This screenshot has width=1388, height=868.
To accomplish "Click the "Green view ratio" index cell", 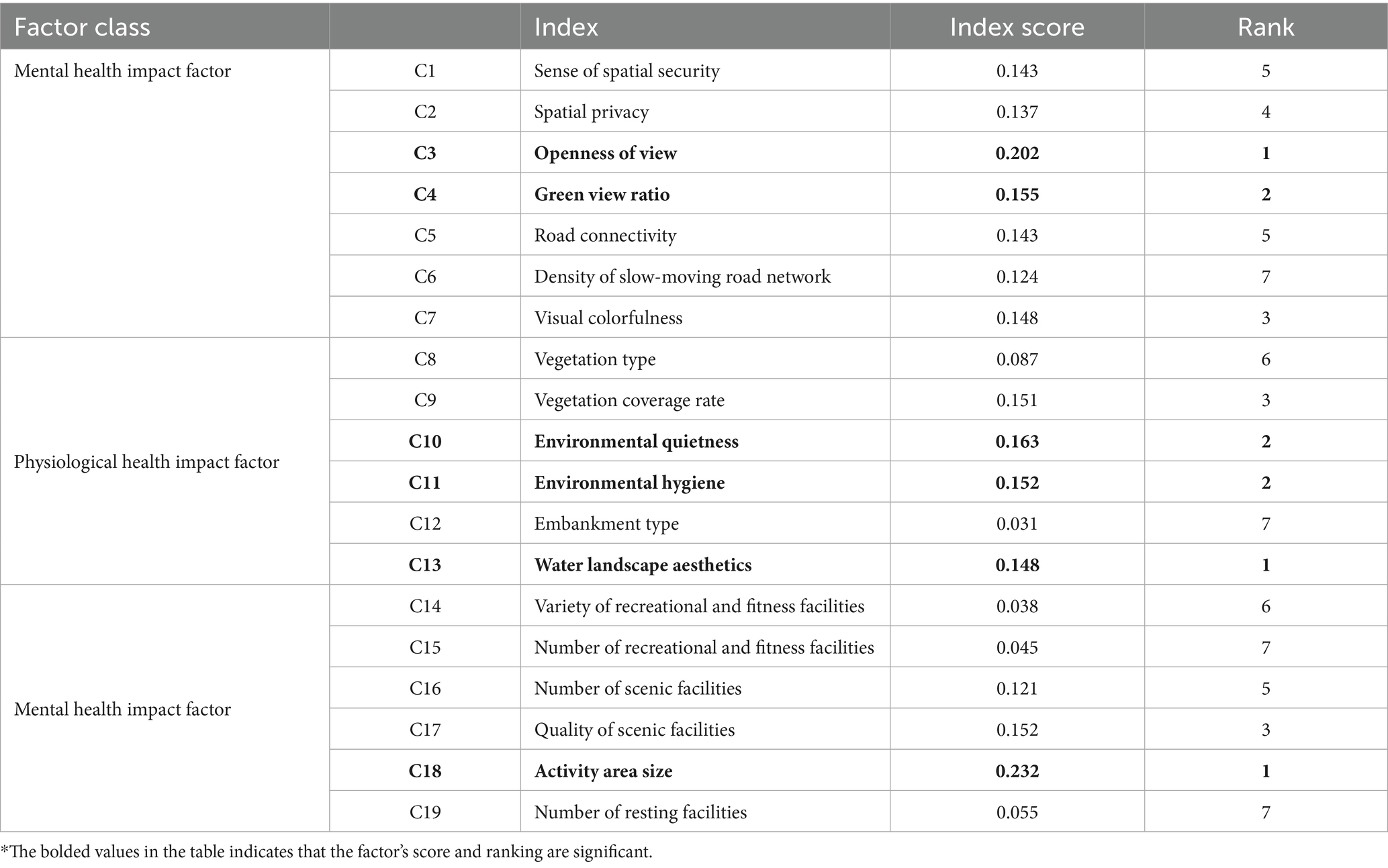I will point(602,195).
